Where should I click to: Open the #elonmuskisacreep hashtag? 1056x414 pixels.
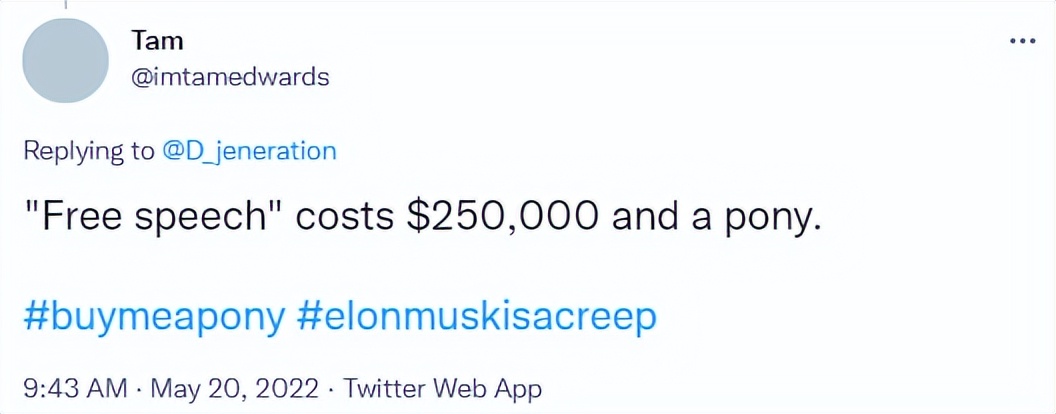478,317
